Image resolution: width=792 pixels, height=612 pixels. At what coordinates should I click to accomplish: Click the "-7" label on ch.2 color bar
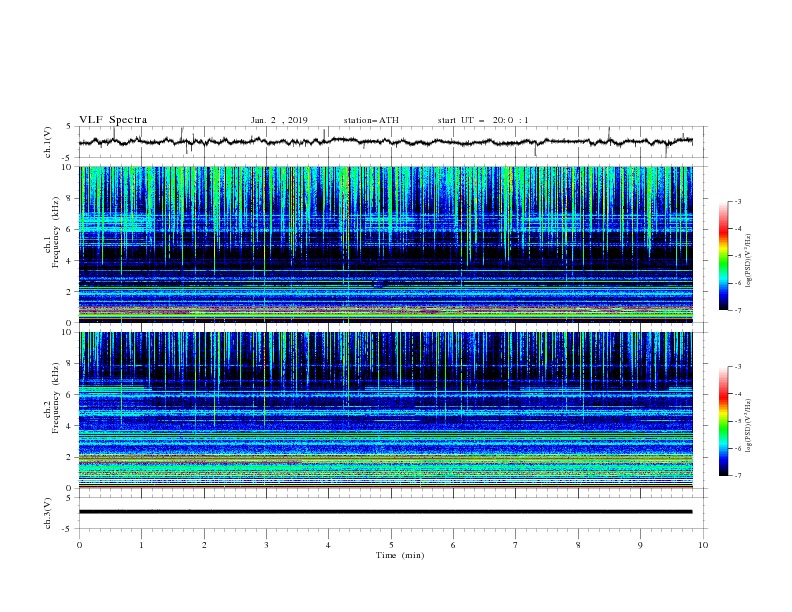[x=737, y=476]
